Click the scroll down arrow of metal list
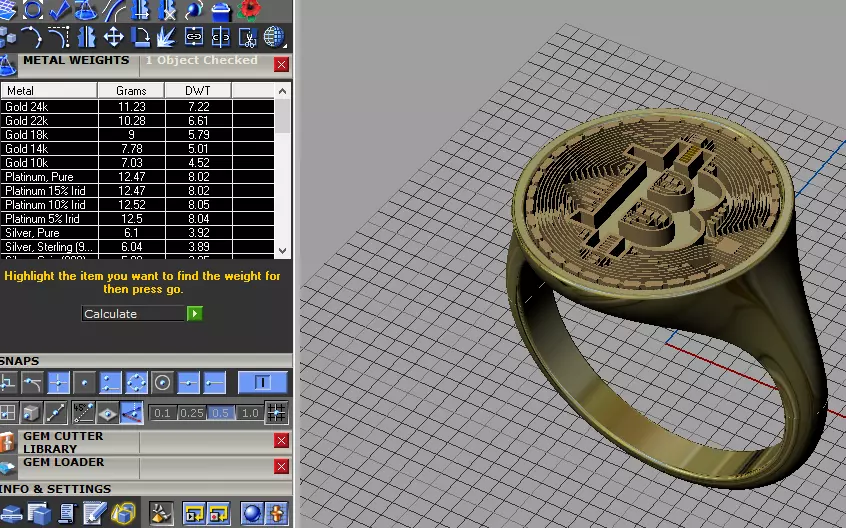The width and height of the screenshot is (846, 528). point(282,250)
